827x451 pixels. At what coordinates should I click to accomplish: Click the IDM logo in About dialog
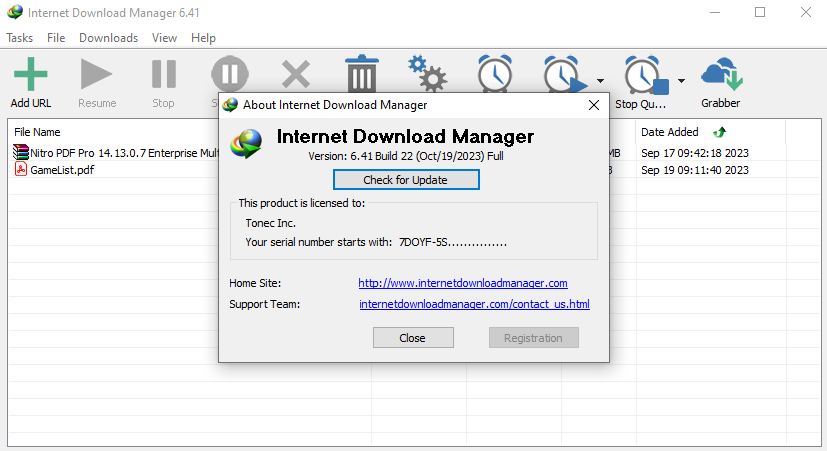(x=246, y=143)
